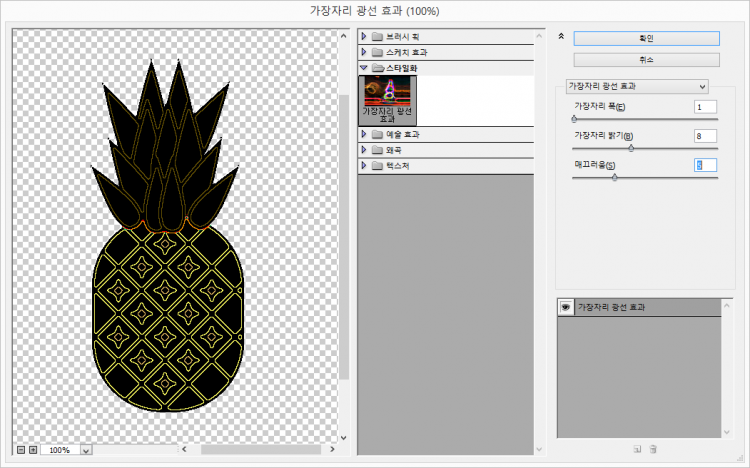Screen dimensions: 750x468
Task: Expand the 왜곡 filter folder
Action: [364, 150]
